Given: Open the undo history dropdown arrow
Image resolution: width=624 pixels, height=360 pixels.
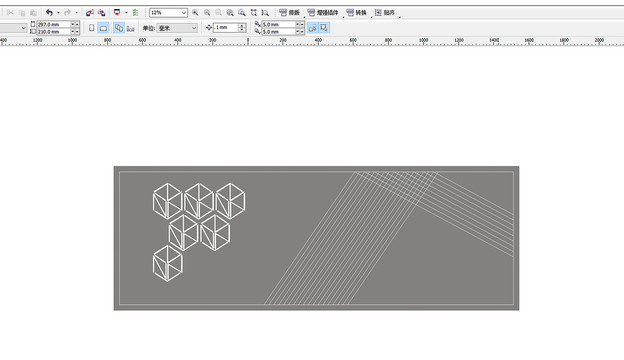Looking at the screenshot, I should pyautogui.click(x=58, y=13).
